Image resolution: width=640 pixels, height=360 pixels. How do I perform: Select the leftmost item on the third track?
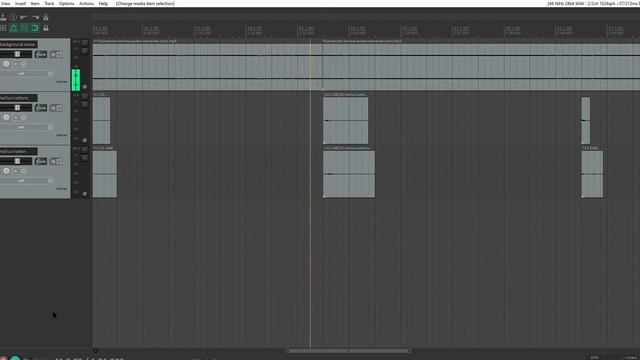tap(105, 174)
